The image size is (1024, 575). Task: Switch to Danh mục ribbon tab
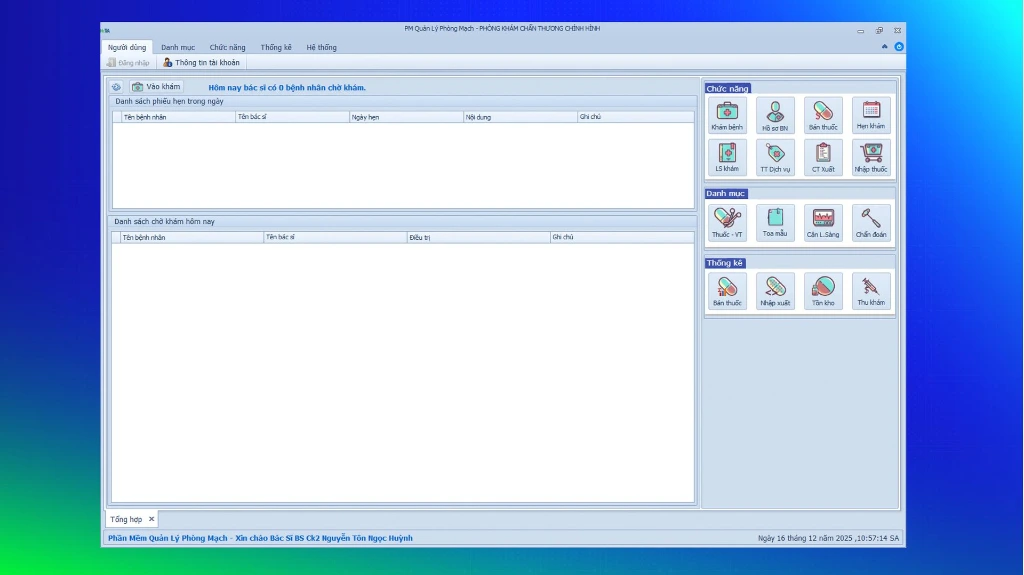pyautogui.click(x=178, y=47)
